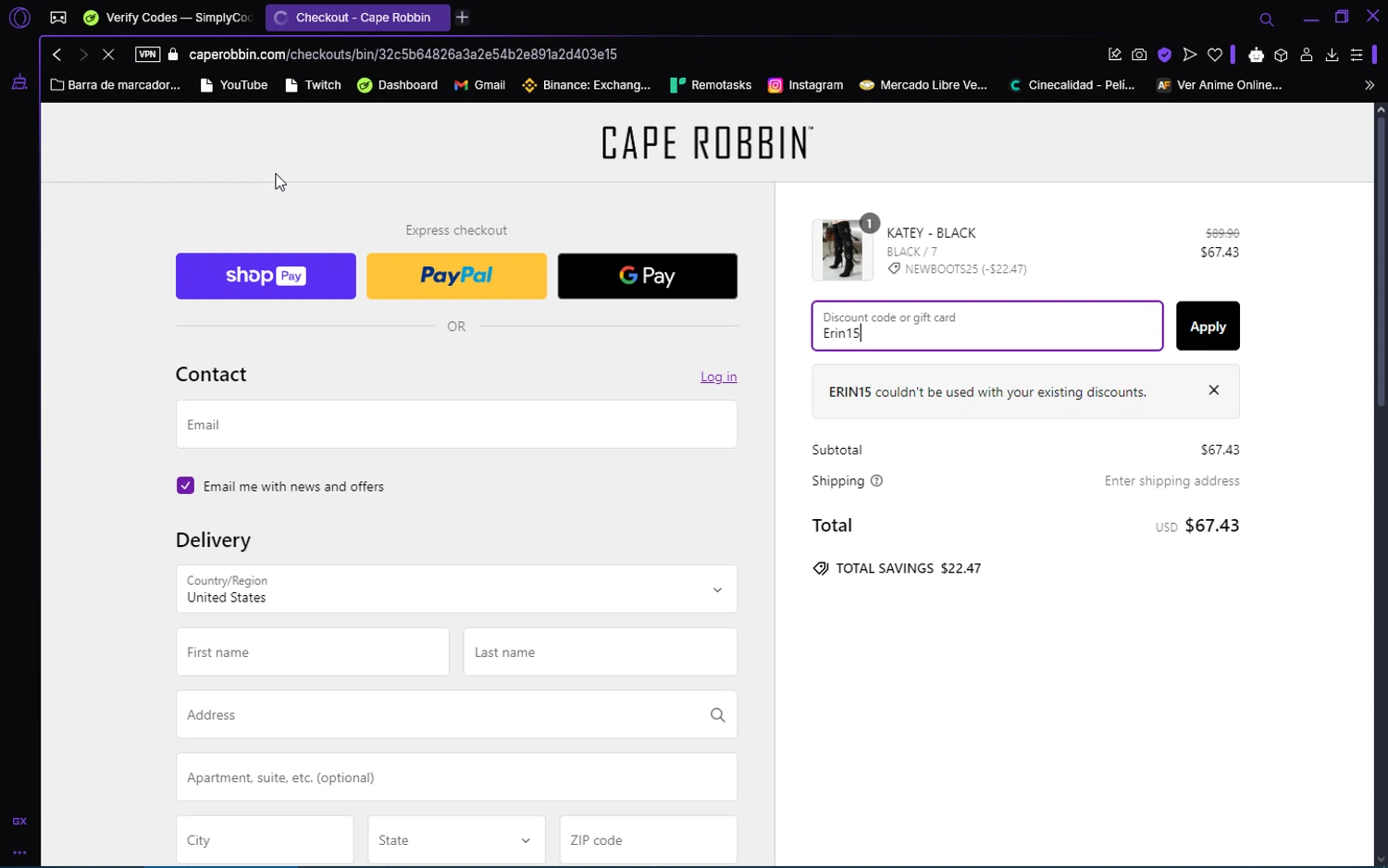Open the Opera GX menu logo
The height and width of the screenshot is (868, 1388).
19,18
